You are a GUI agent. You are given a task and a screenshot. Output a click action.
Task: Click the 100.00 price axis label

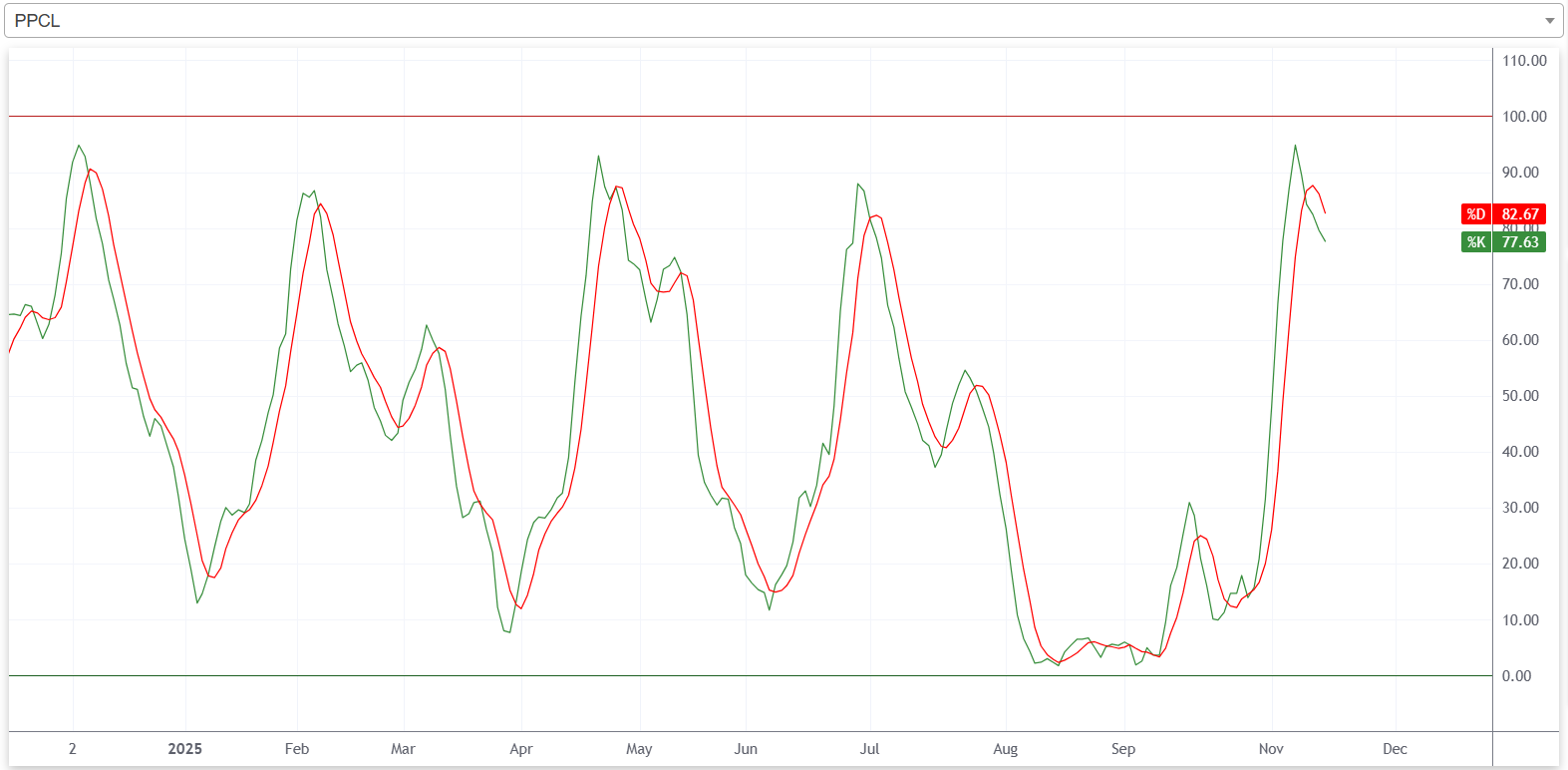pyautogui.click(x=1524, y=117)
